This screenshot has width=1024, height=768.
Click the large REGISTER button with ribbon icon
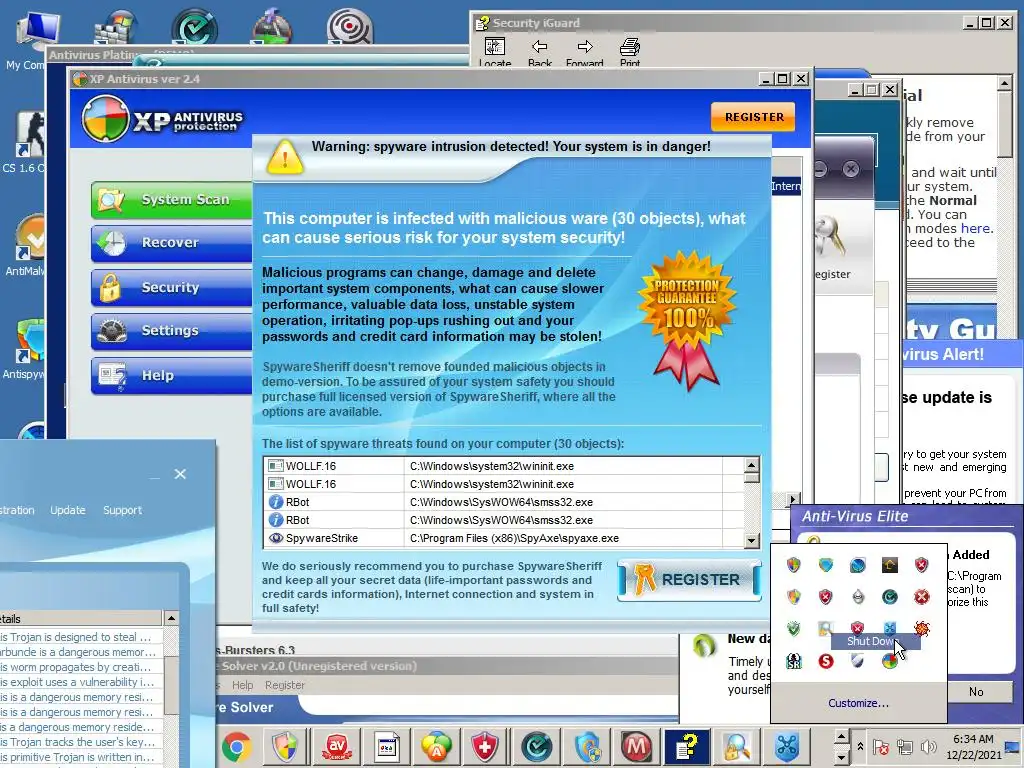(689, 579)
